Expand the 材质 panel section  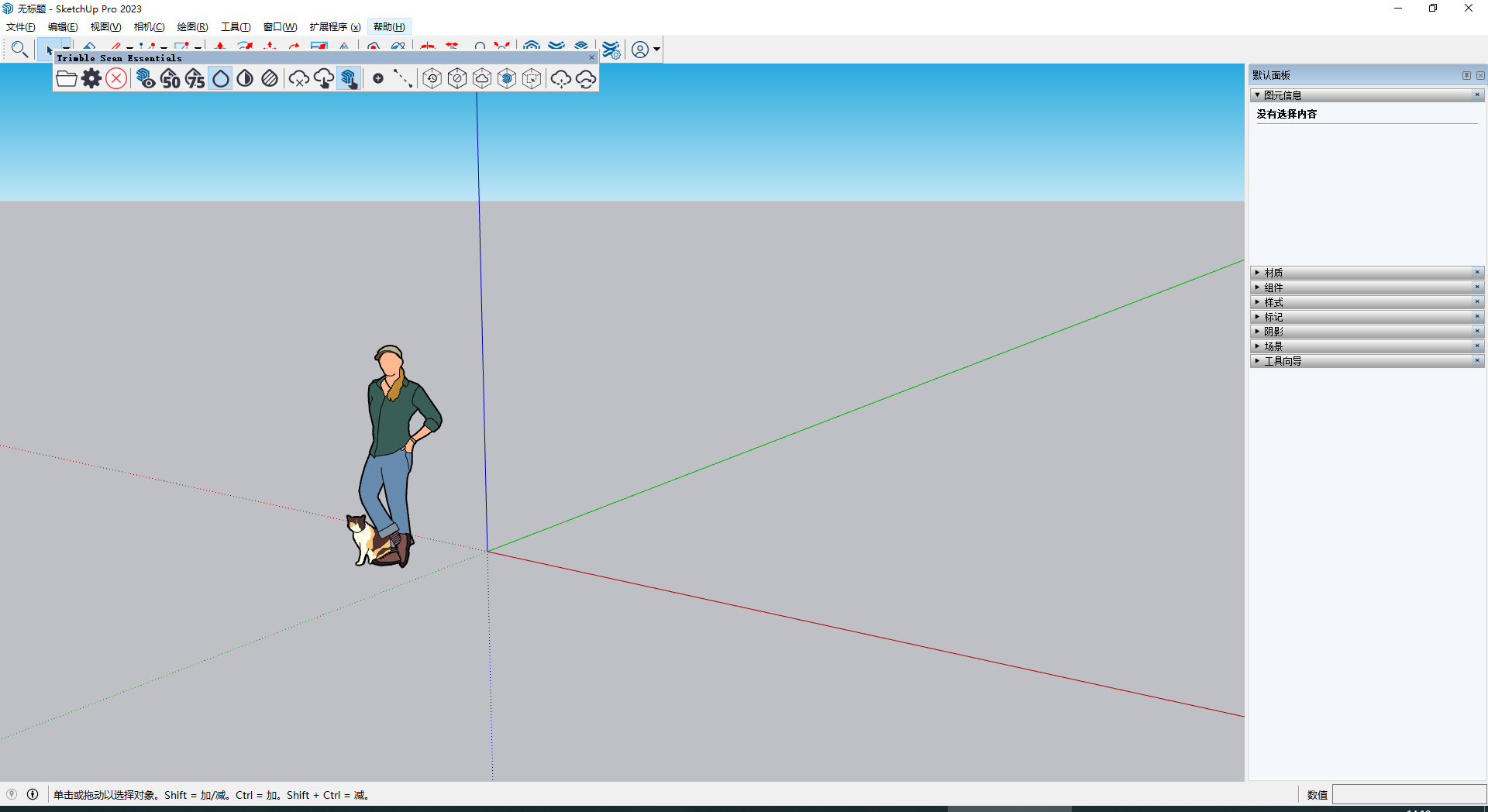[1273, 273]
